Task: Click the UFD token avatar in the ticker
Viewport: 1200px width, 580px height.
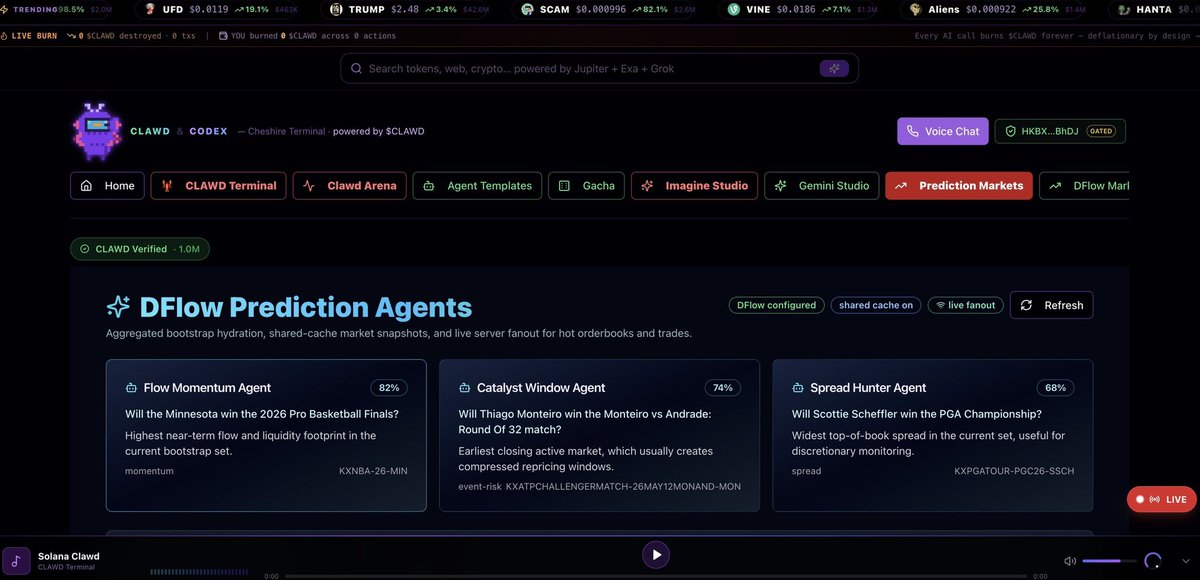Action: click(150, 9)
